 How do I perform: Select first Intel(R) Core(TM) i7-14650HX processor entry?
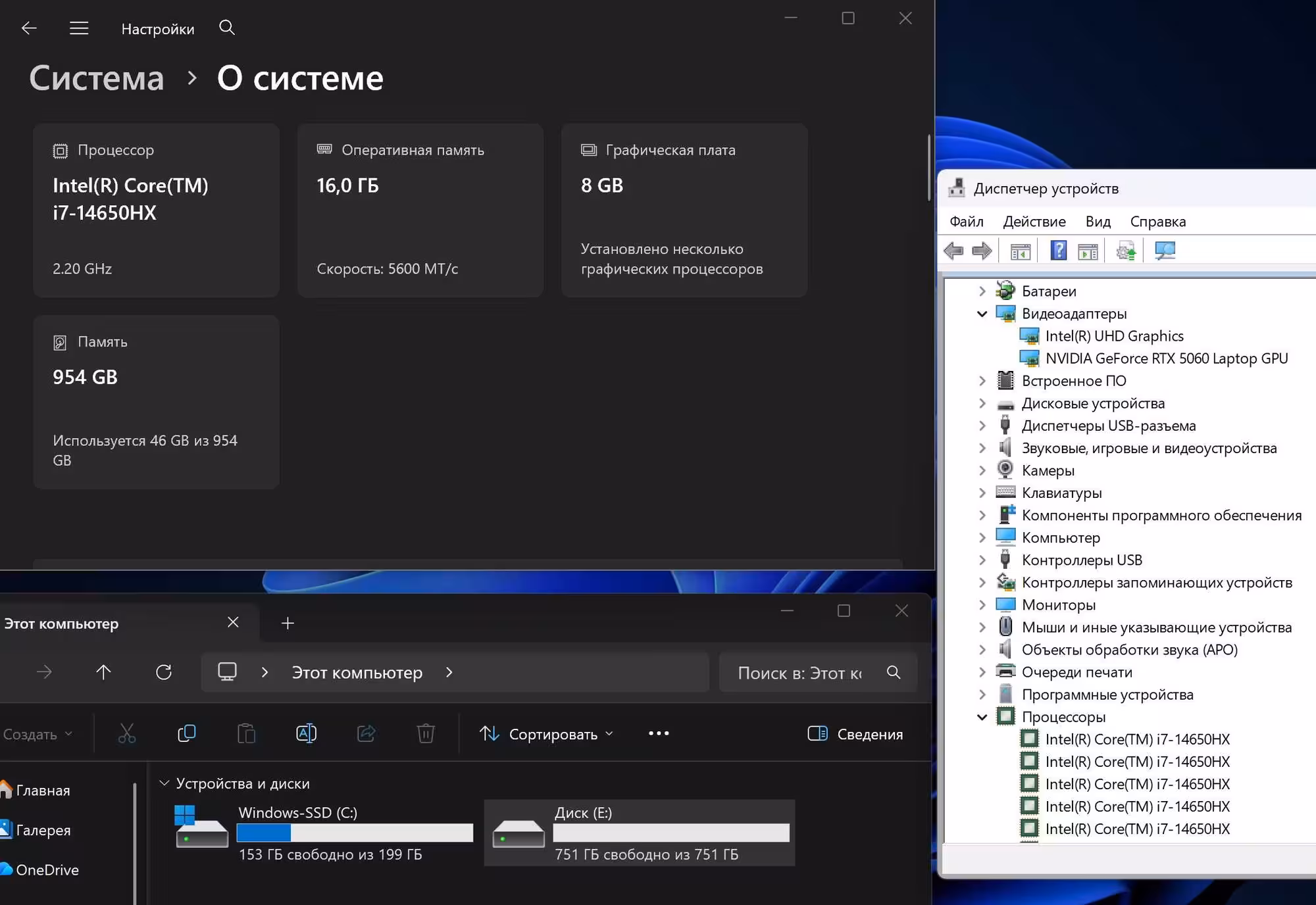(1137, 739)
